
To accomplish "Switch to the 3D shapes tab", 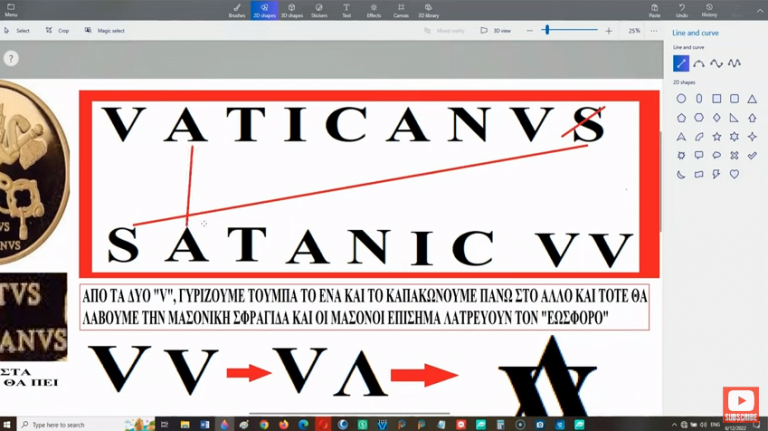I will tap(291, 10).
